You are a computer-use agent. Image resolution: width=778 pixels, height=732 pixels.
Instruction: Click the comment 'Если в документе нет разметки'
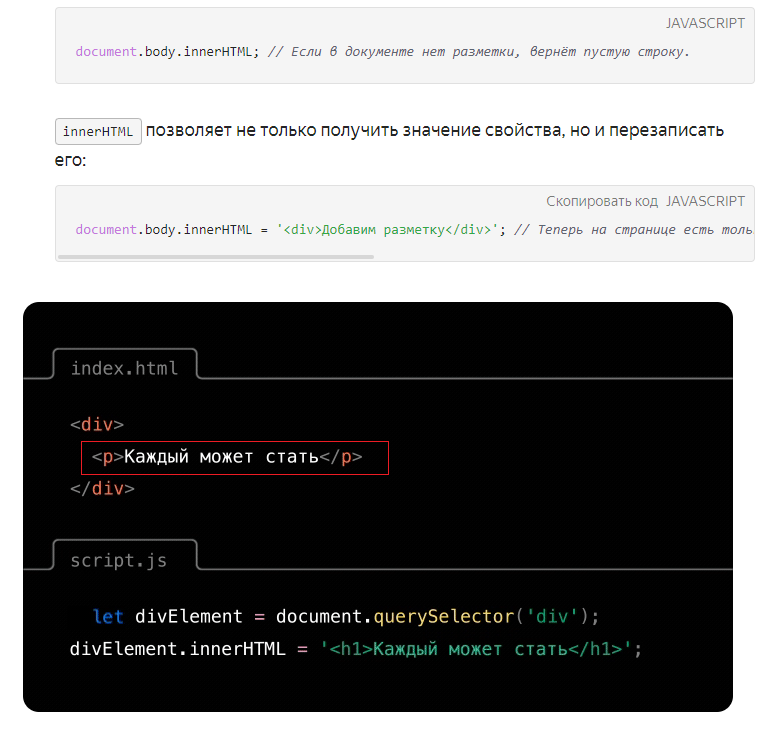click(x=393, y=52)
